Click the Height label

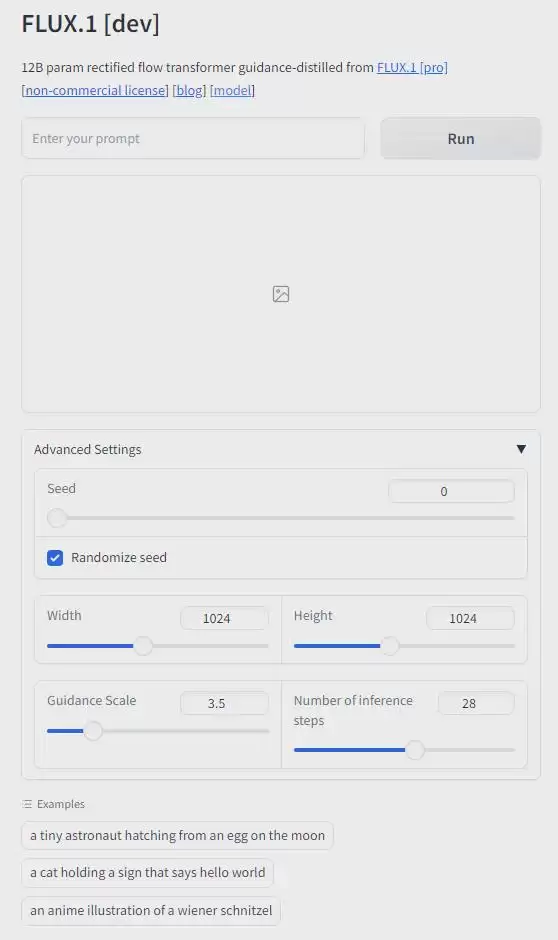coord(313,616)
